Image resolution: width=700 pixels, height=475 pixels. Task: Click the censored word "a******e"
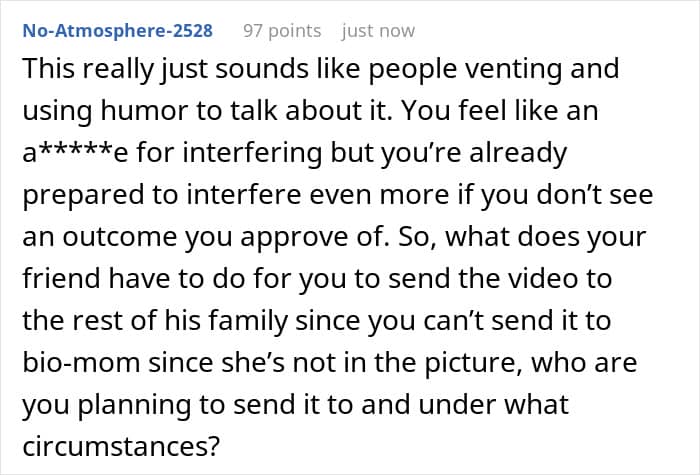coord(75,152)
